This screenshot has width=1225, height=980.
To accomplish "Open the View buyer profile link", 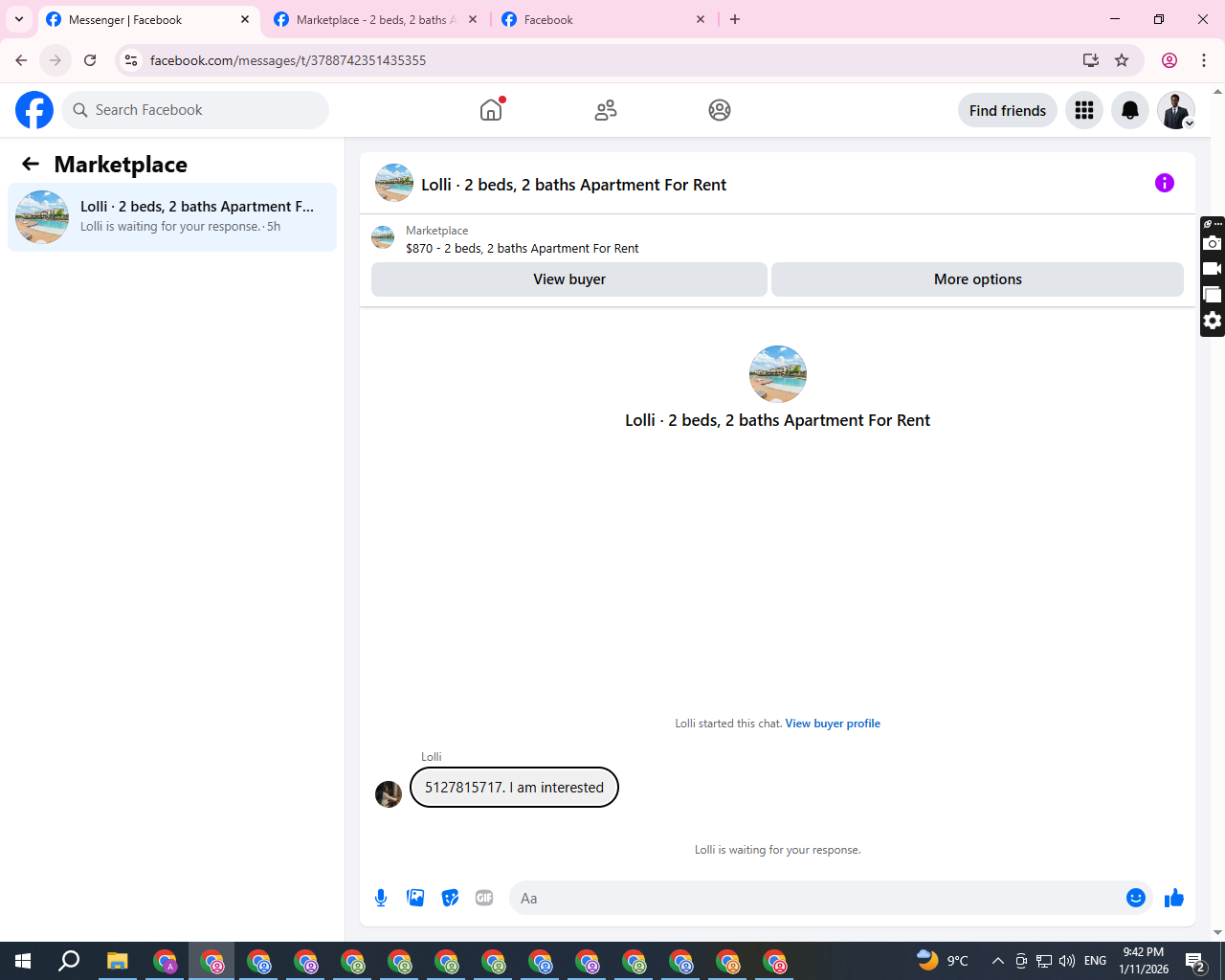I will pyautogui.click(x=833, y=724).
